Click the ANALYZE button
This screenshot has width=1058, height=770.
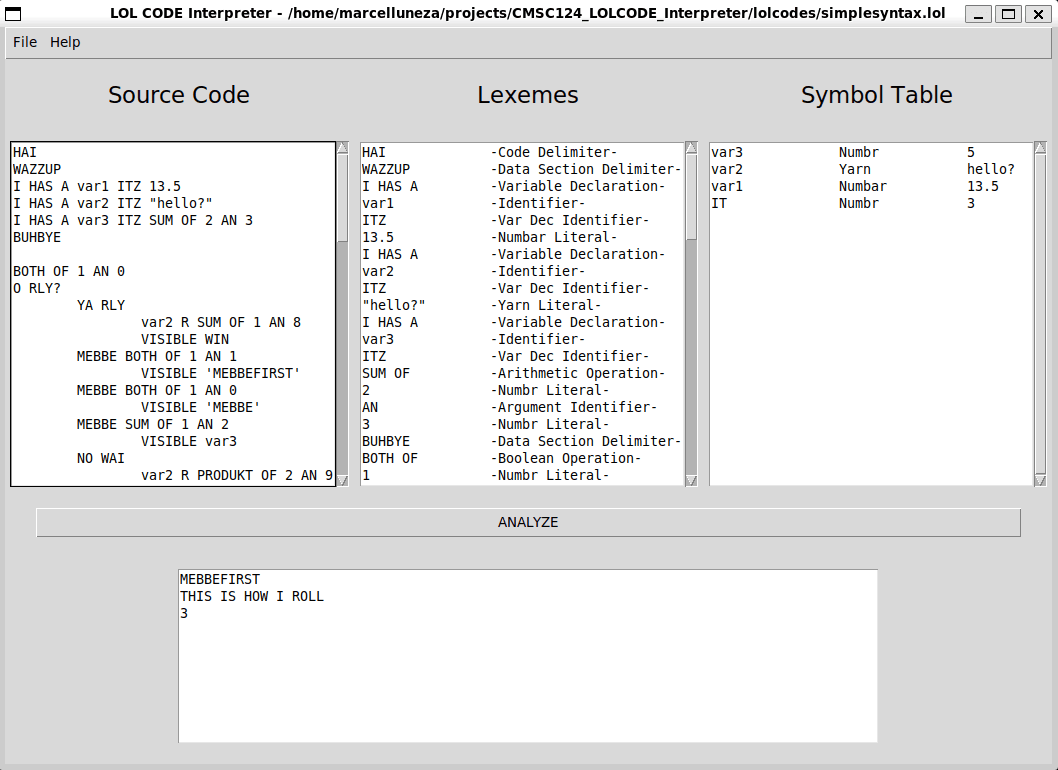[528, 522]
